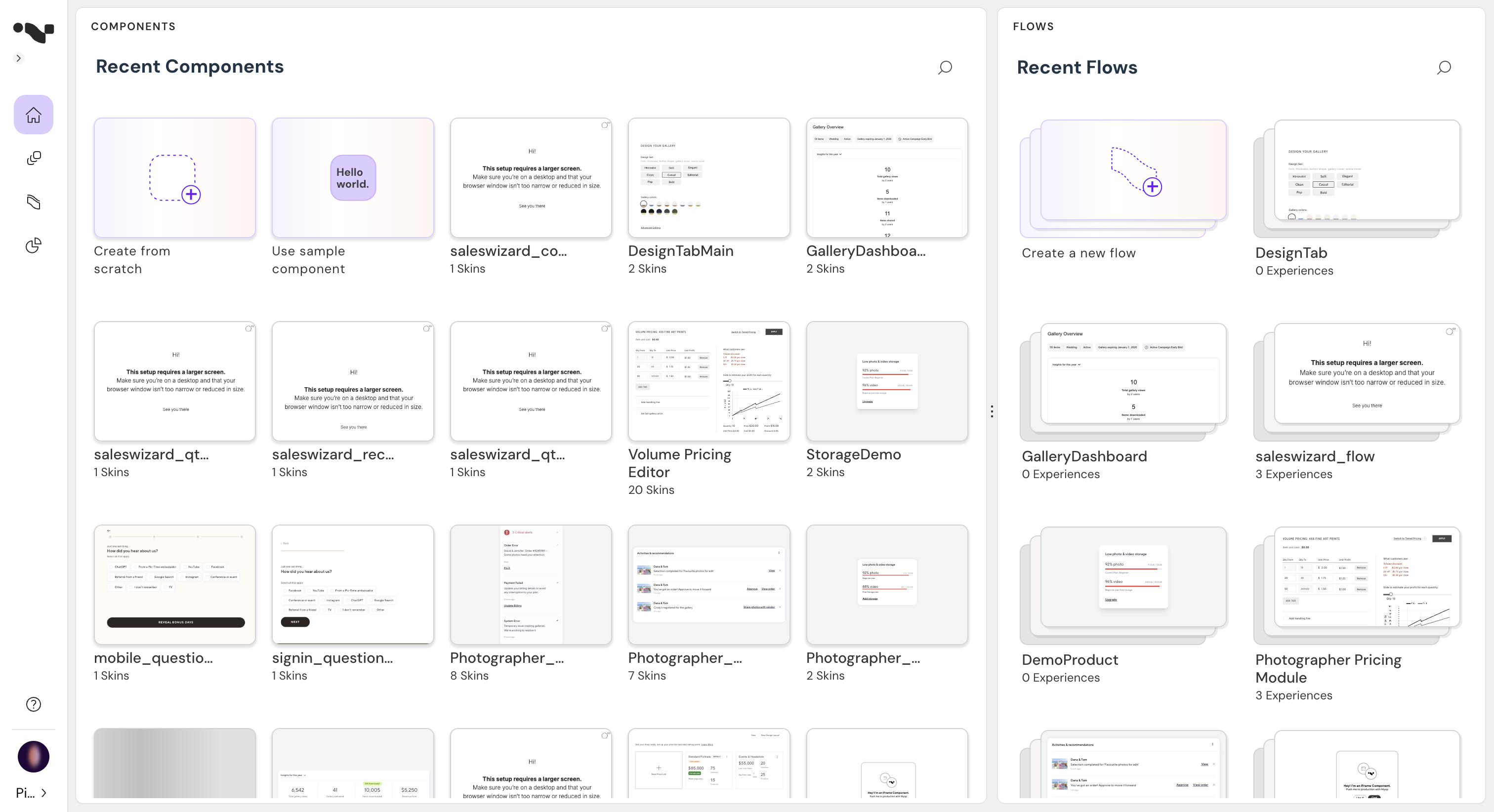Open the Photographer_ component with 8 Skins
This screenshot has height=812, width=1494.
tap(531, 585)
